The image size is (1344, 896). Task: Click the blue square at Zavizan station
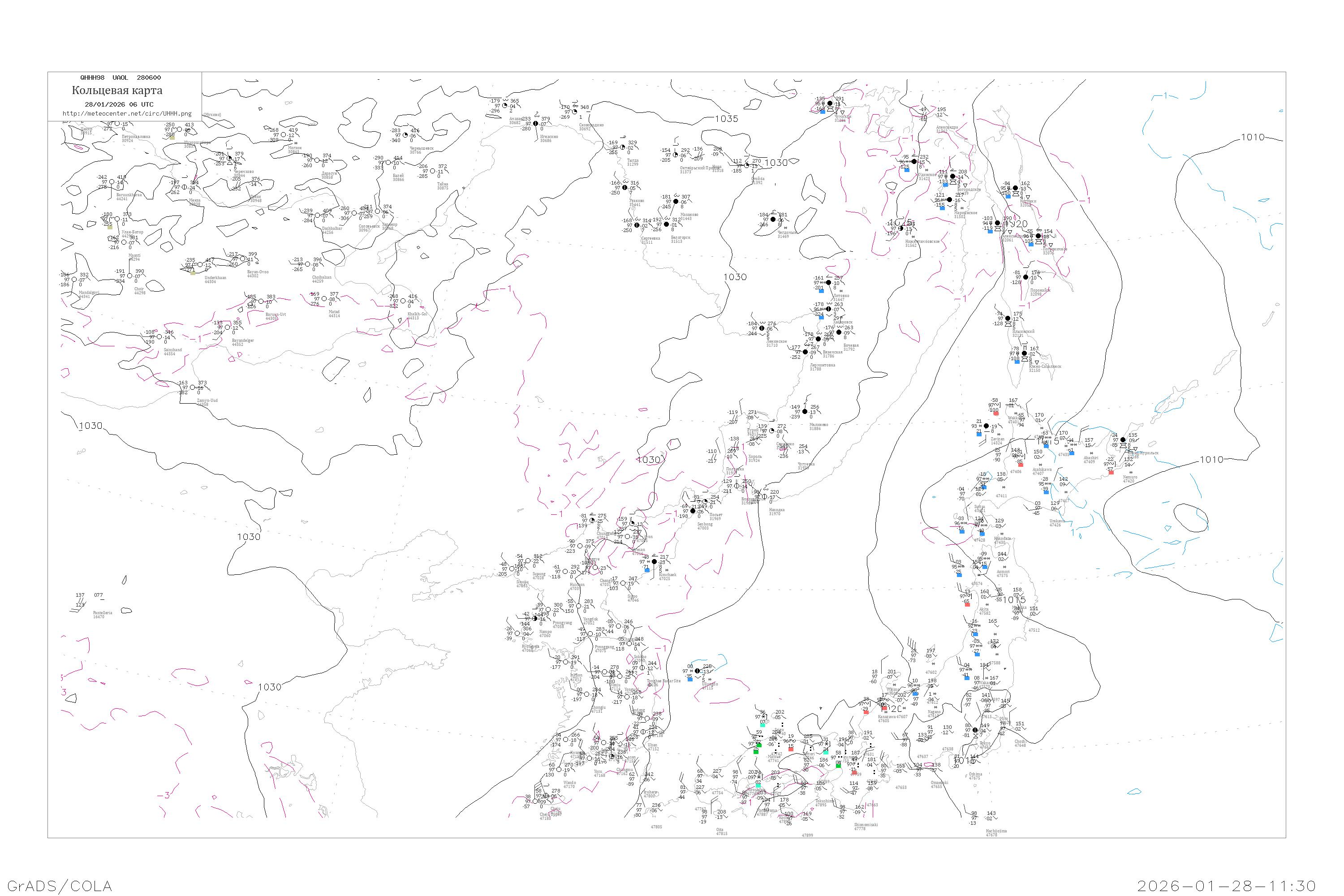[979, 434]
